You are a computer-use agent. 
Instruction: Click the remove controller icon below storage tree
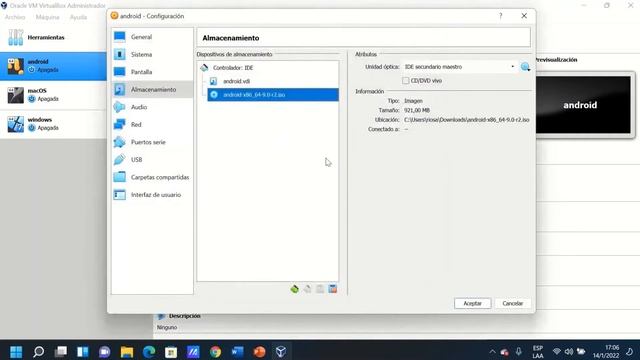click(x=307, y=289)
